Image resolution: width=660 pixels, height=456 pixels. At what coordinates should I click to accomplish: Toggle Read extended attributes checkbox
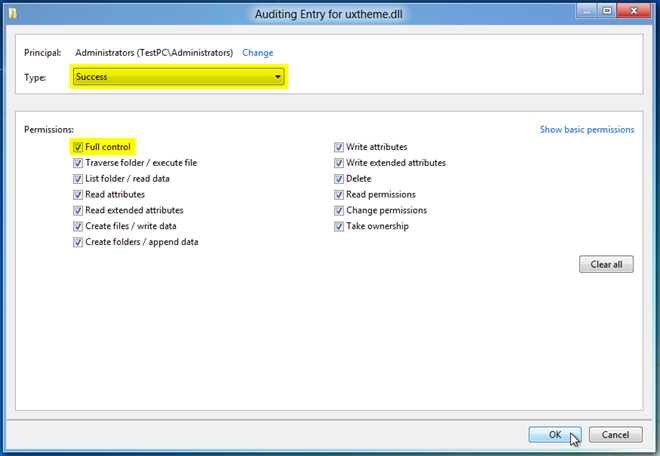click(x=78, y=211)
